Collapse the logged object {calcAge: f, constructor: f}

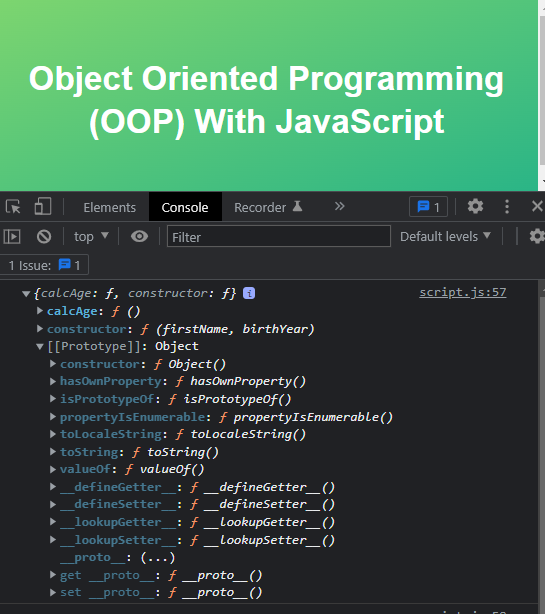tap(26, 294)
